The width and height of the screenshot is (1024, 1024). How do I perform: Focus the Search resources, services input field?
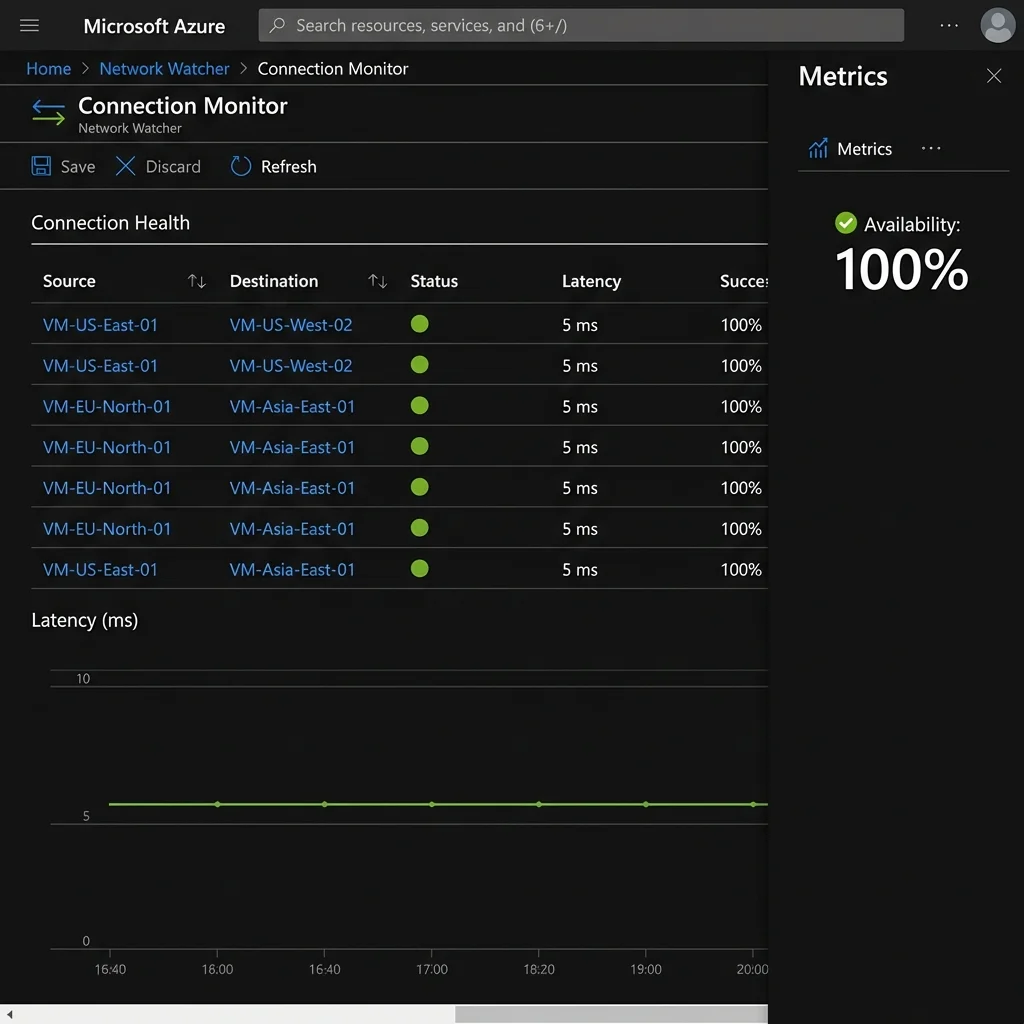coord(581,25)
